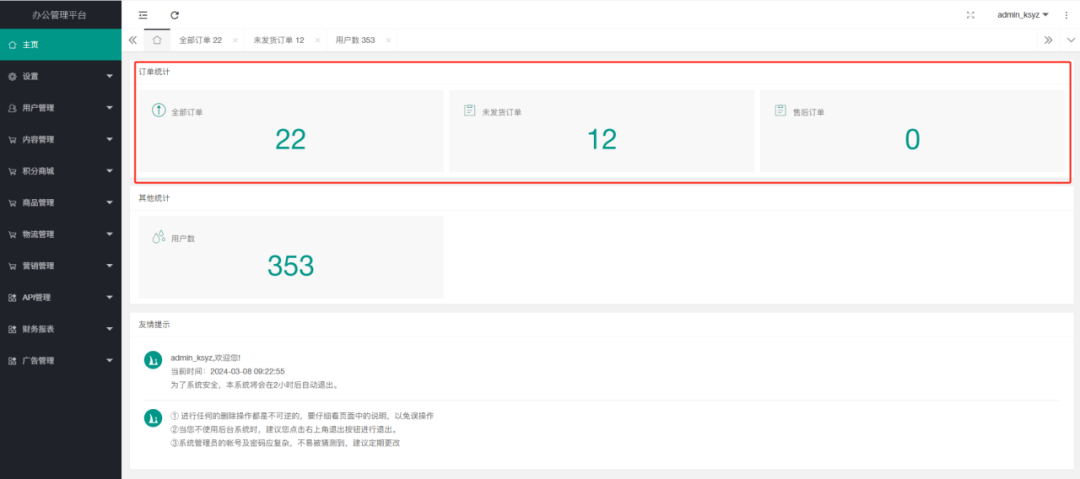The image size is (1080, 479).
Task: Click the admin_ksyz,欢迎您! greeting
Action: coord(206,358)
